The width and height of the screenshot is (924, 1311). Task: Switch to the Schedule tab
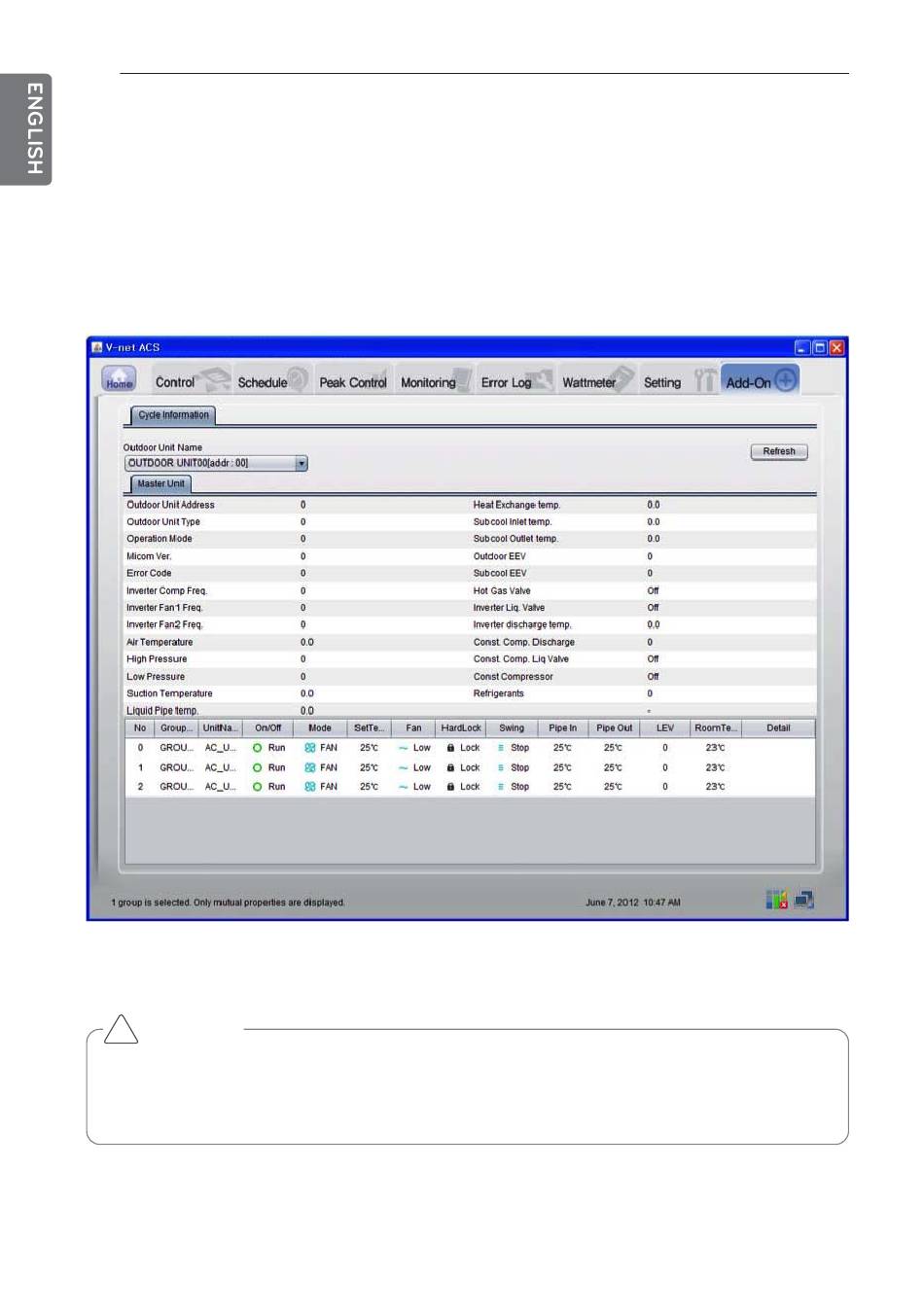pos(272,380)
